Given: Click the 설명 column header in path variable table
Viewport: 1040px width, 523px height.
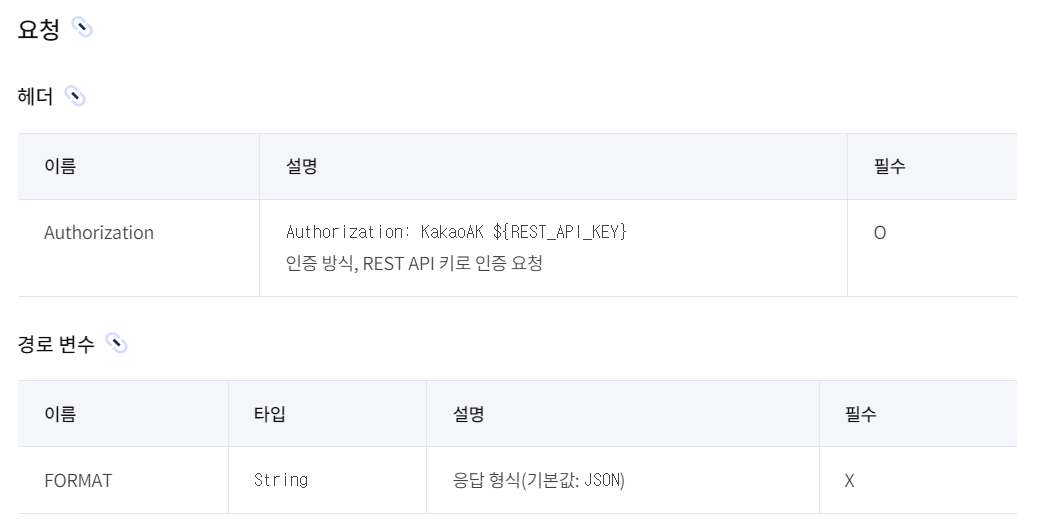Looking at the screenshot, I should coord(468,414).
